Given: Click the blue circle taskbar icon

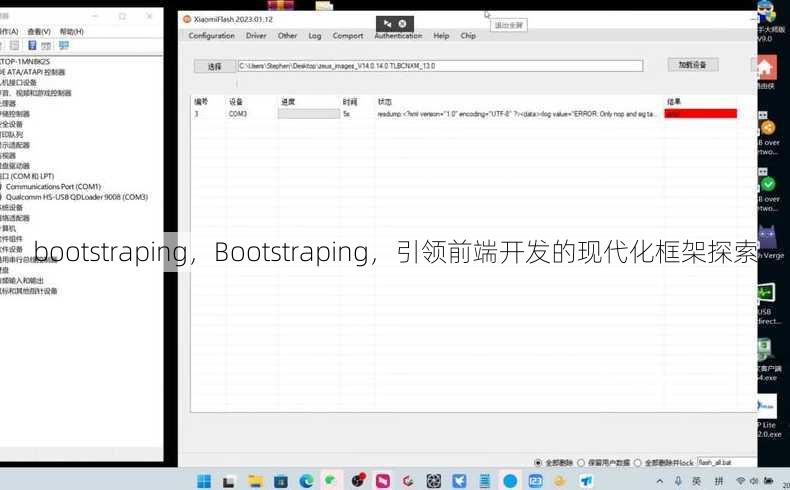Looking at the screenshot, I should 510,481.
